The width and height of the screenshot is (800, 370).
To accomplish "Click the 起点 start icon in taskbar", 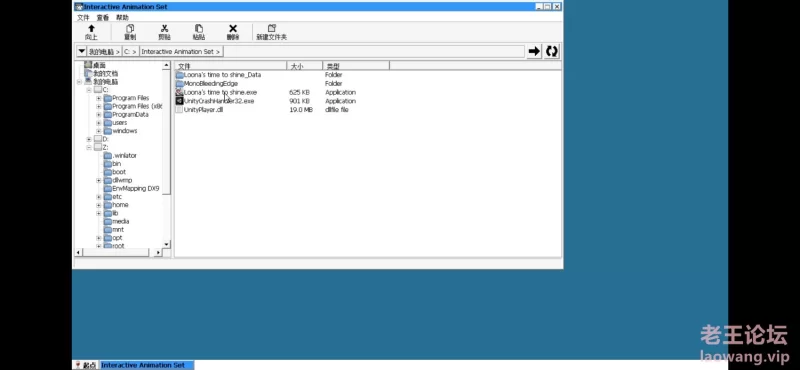I will coord(78,365).
